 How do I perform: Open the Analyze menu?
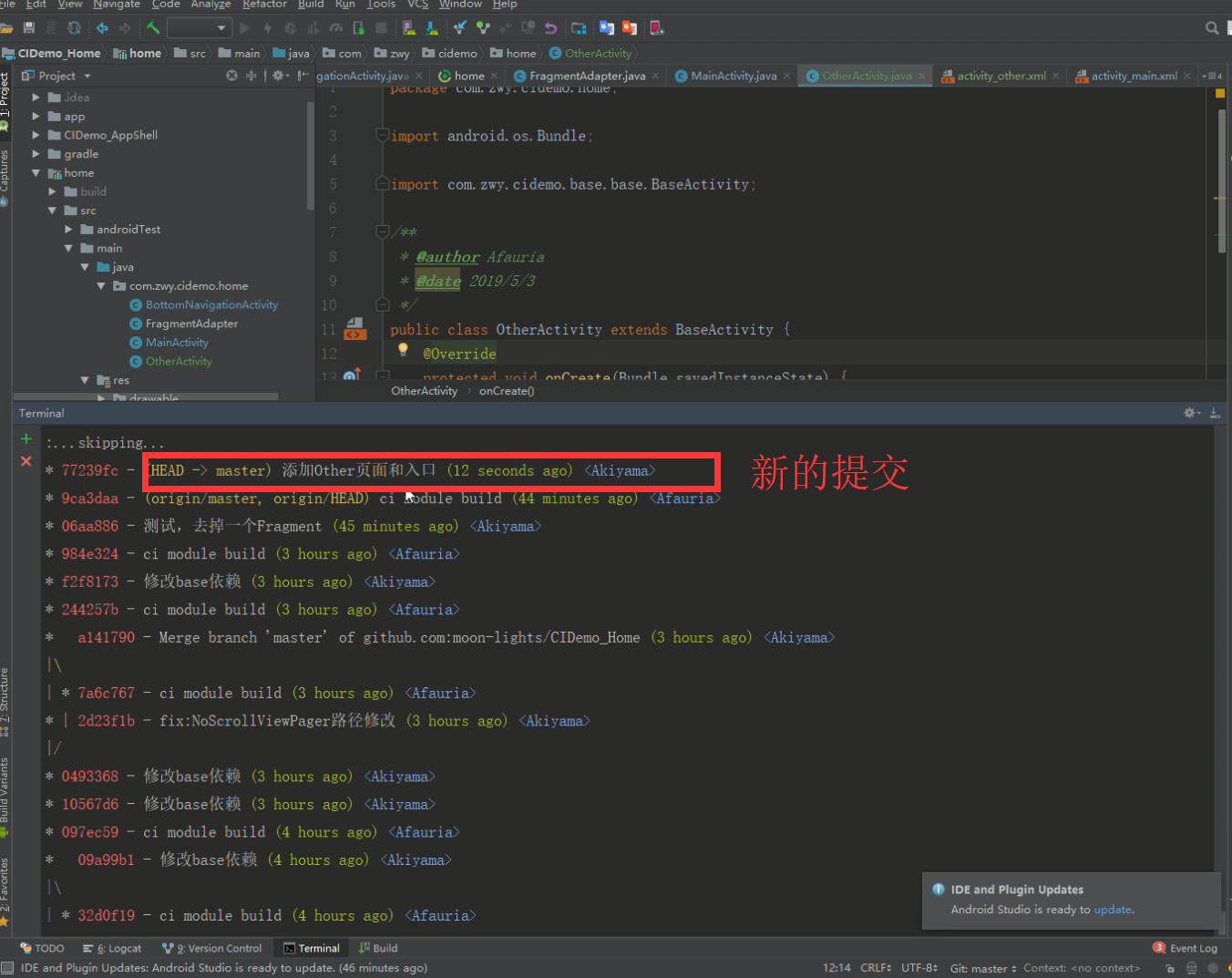coord(210,5)
